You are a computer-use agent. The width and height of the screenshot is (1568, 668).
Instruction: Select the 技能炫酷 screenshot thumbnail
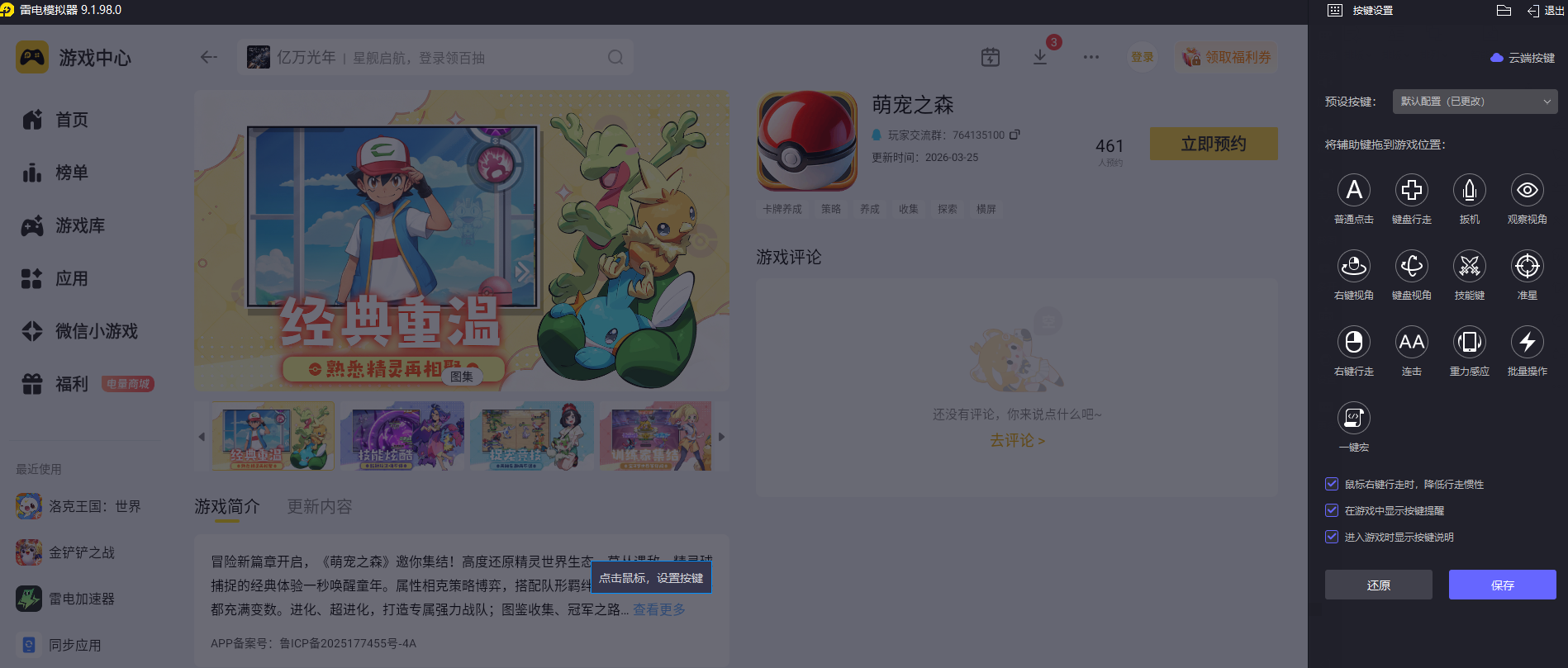(402, 436)
